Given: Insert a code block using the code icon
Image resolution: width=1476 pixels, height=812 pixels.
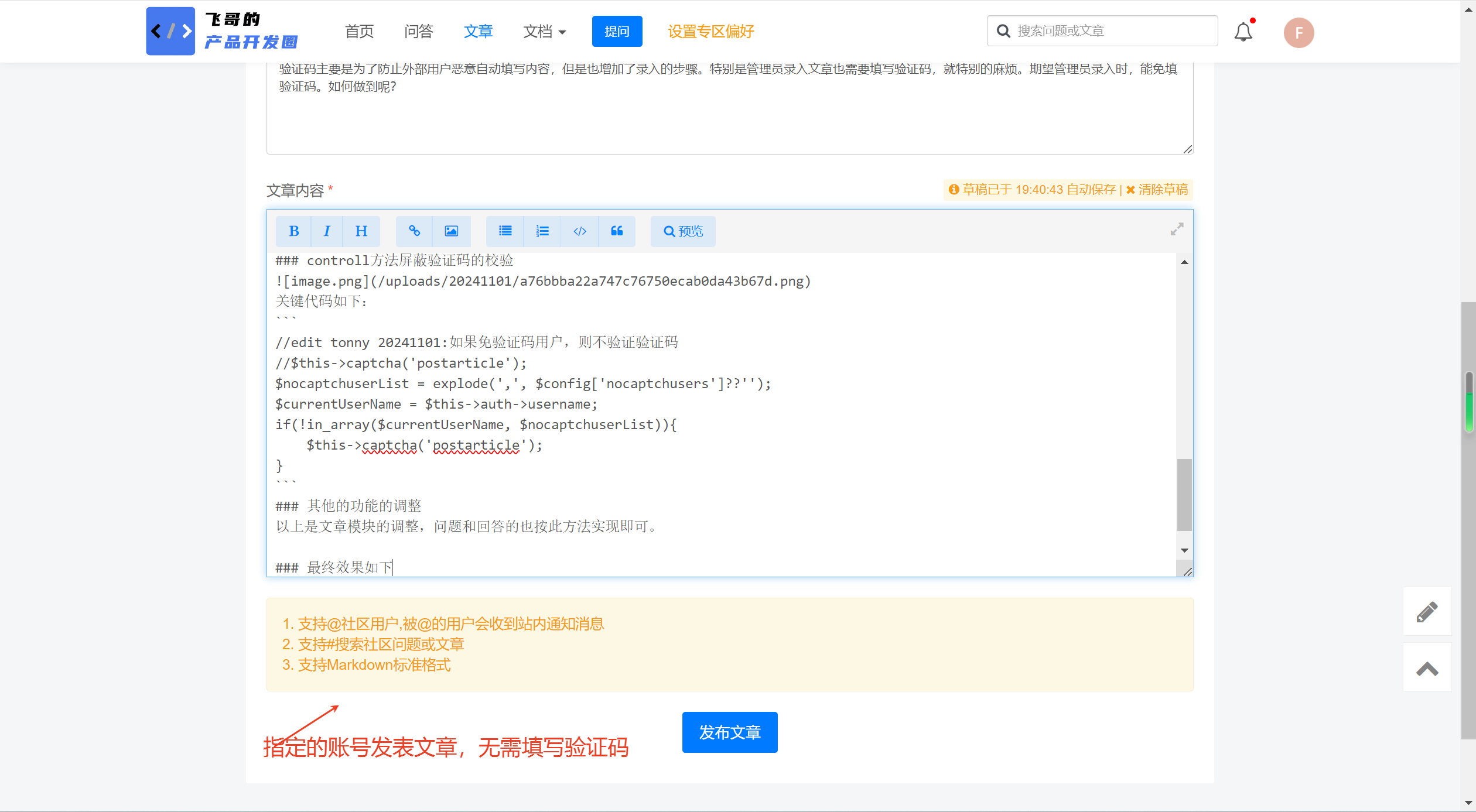Looking at the screenshot, I should 580,231.
